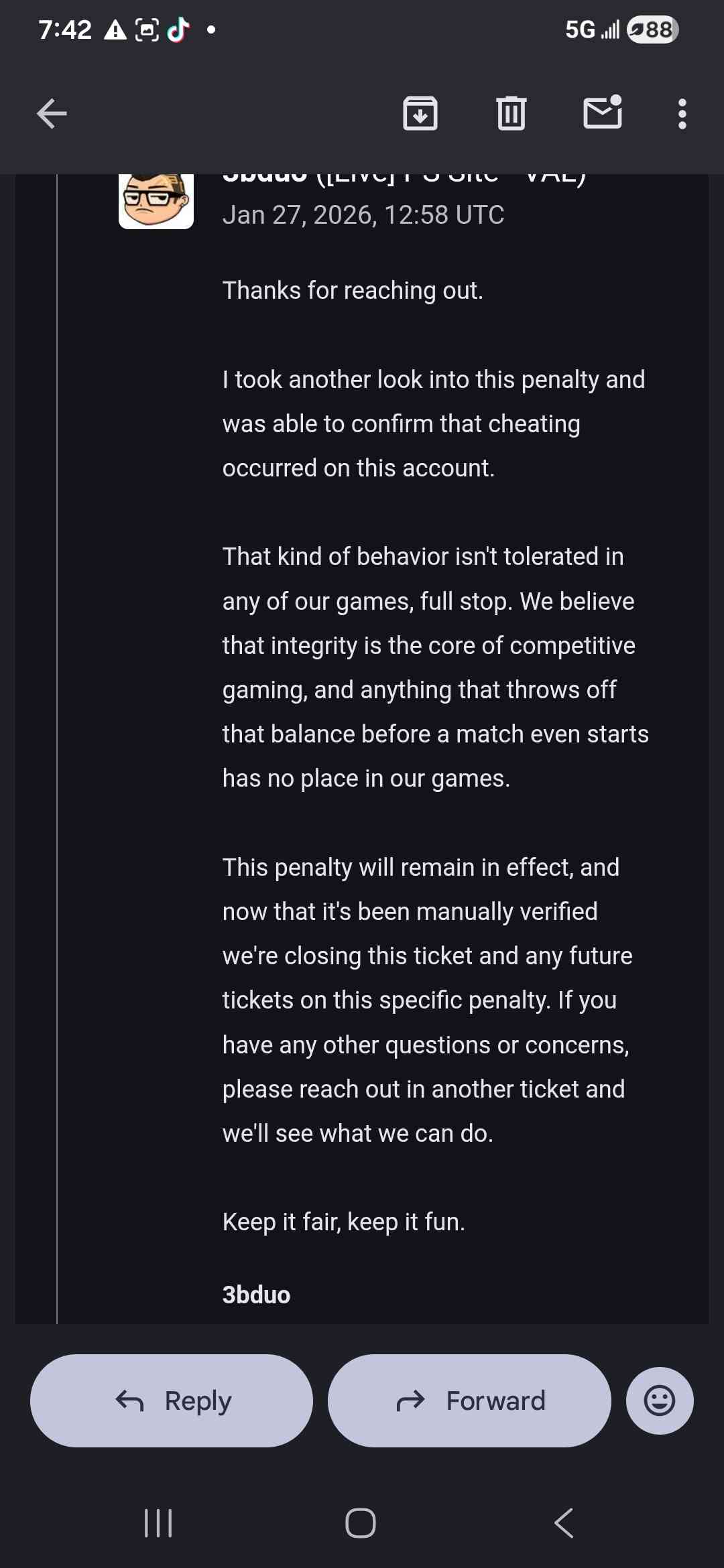Tap the Jan 27, 2026 timestamp
This screenshot has height=1568, width=724.
[x=363, y=215]
